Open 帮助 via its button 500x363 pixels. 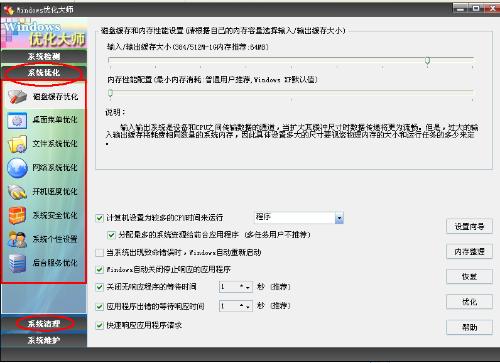[x=469, y=327]
